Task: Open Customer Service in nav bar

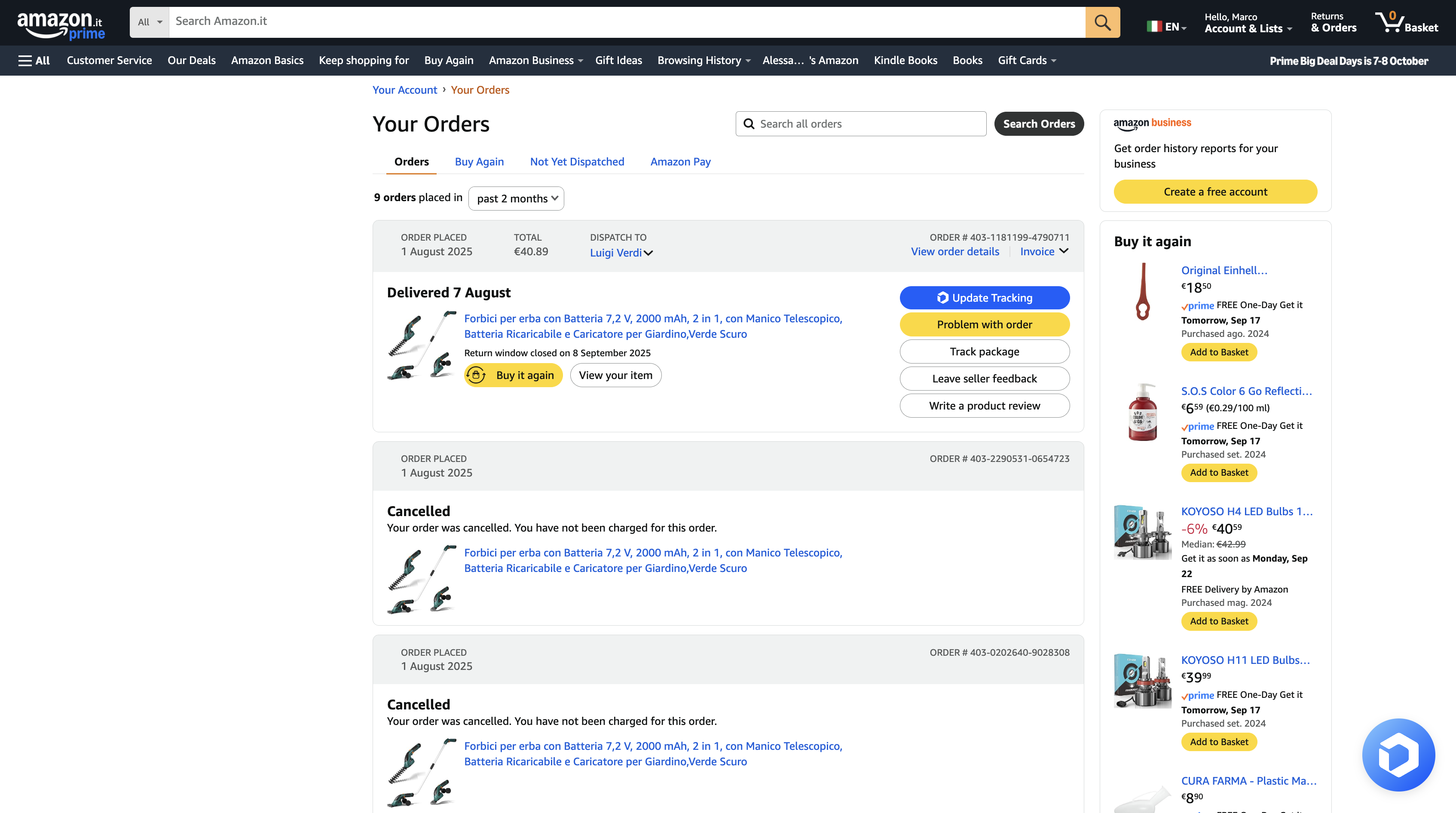Action: (x=109, y=61)
